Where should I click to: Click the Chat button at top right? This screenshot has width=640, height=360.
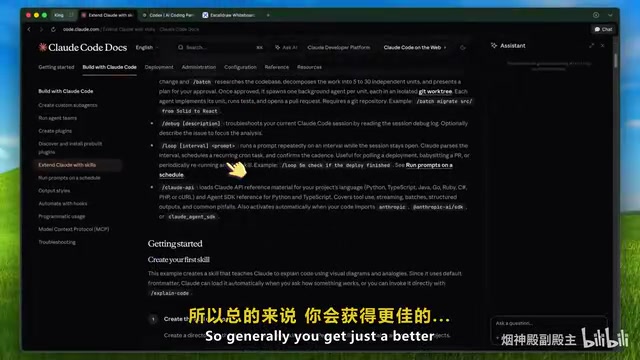[603, 29]
